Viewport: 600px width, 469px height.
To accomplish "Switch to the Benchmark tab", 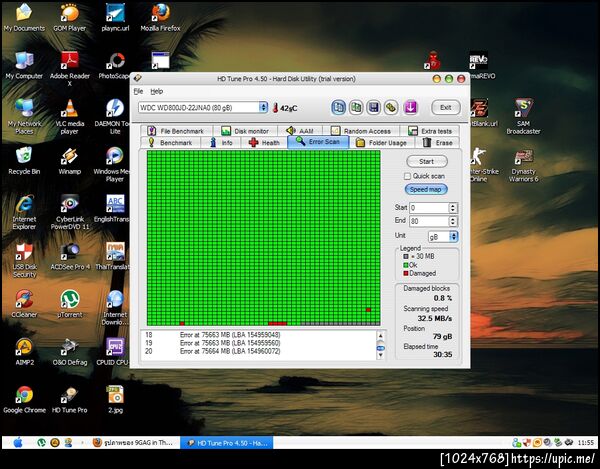I will pyautogui.click(x=171, y=143).
